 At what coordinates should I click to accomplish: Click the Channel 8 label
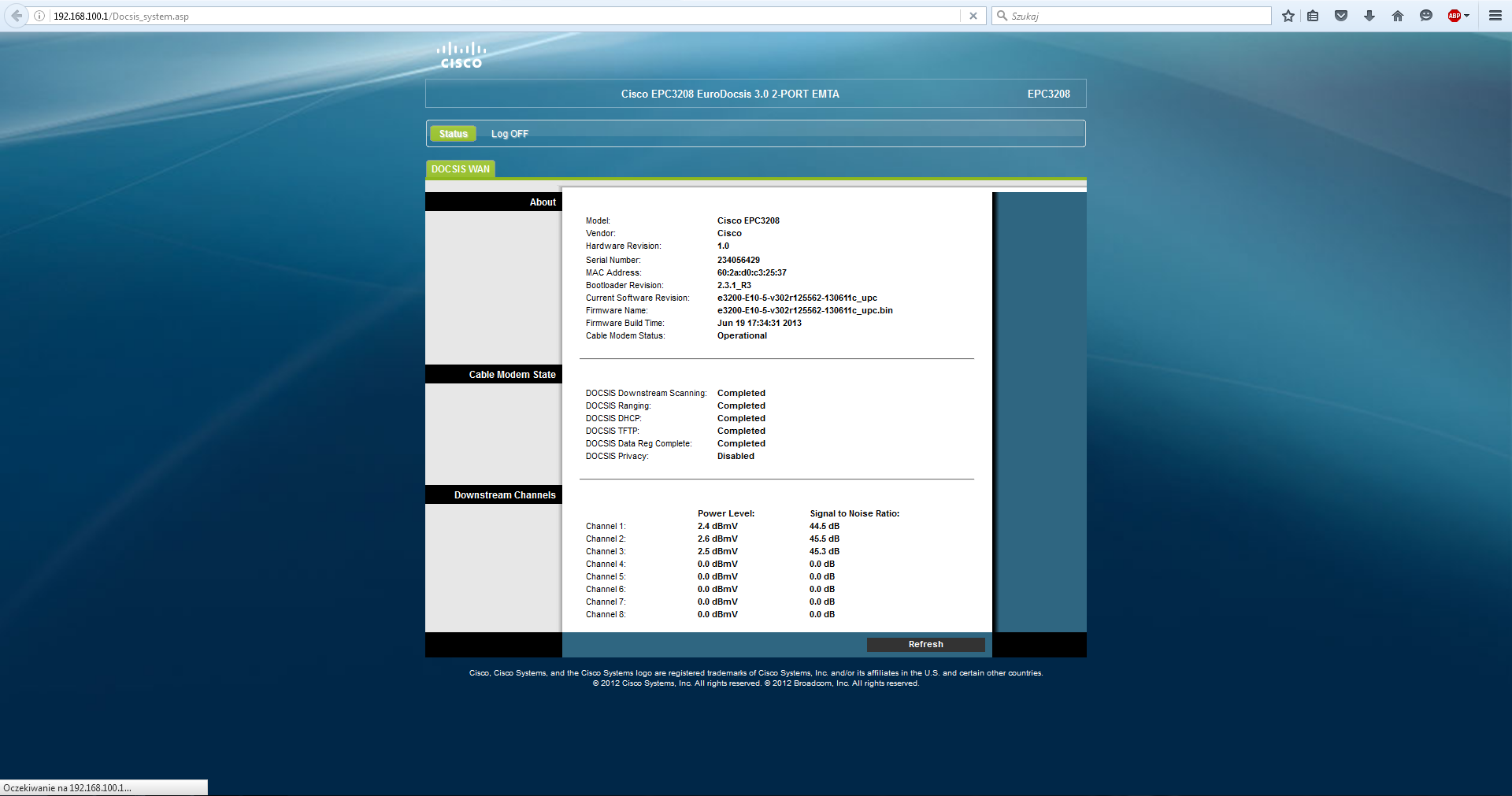pyautogui.click(x=606, y=615)
